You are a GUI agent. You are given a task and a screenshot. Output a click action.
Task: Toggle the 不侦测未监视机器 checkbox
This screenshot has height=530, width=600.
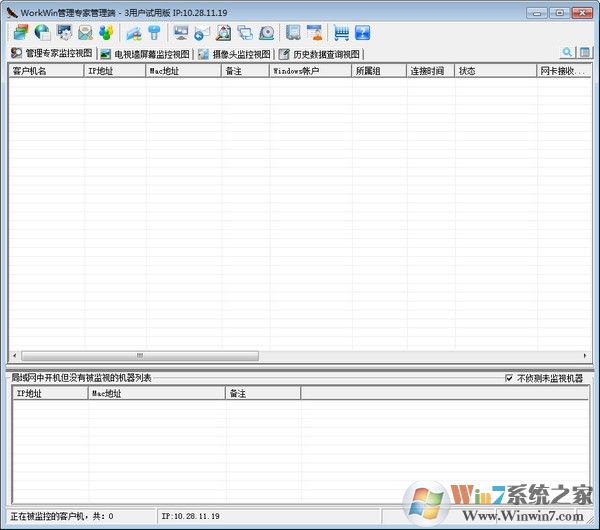[x=509, y=378]
